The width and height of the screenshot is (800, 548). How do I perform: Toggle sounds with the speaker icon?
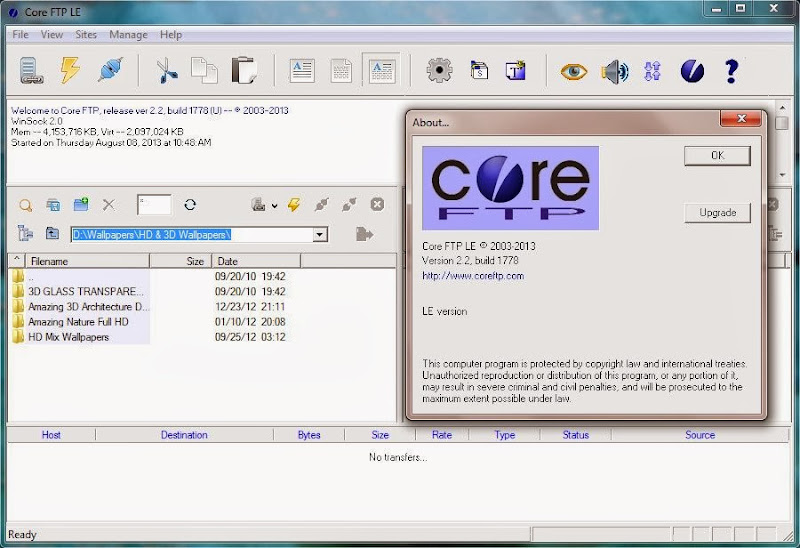coord(614,71)
